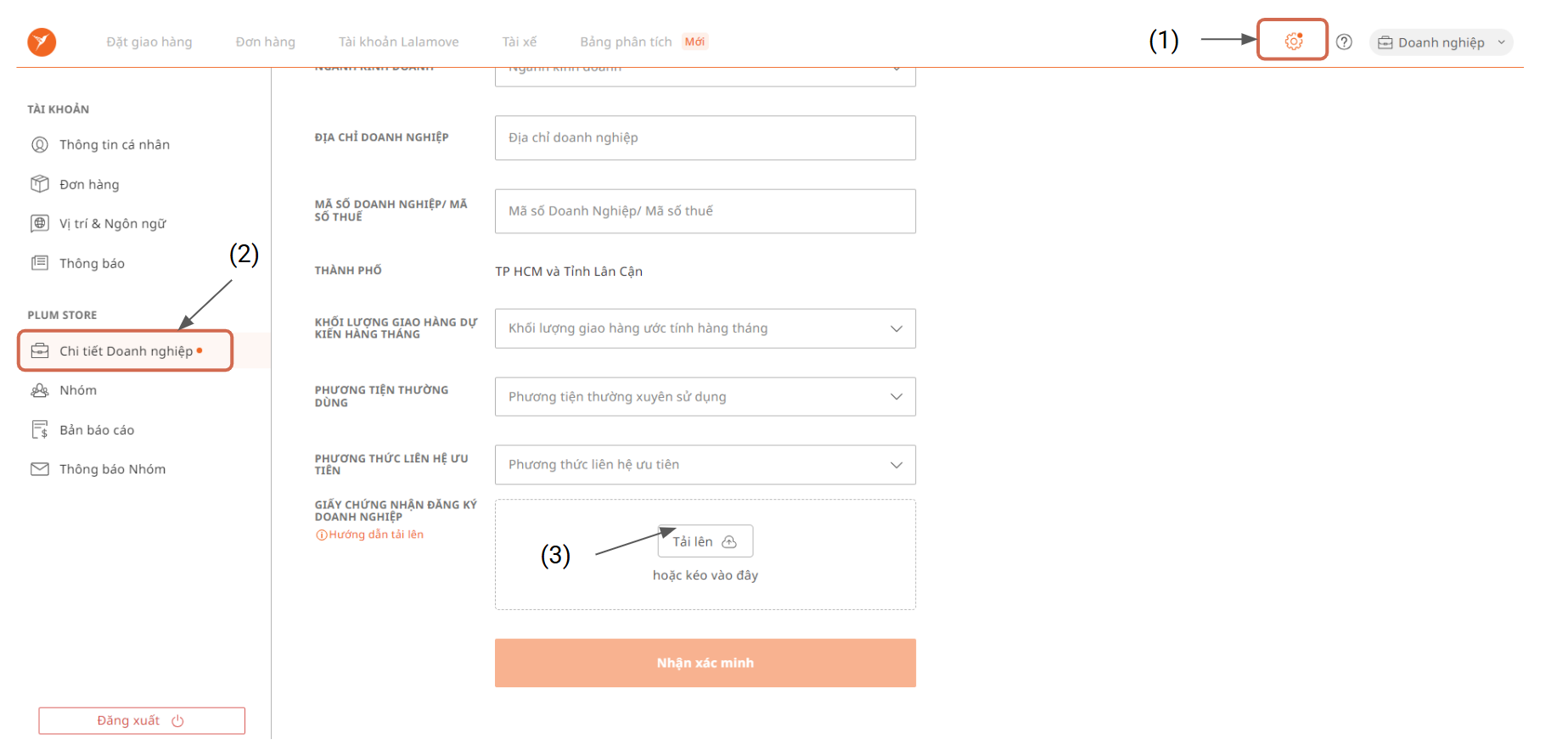Select Chi tiết Doanh nghiệp in sidebar

(126, 351)
